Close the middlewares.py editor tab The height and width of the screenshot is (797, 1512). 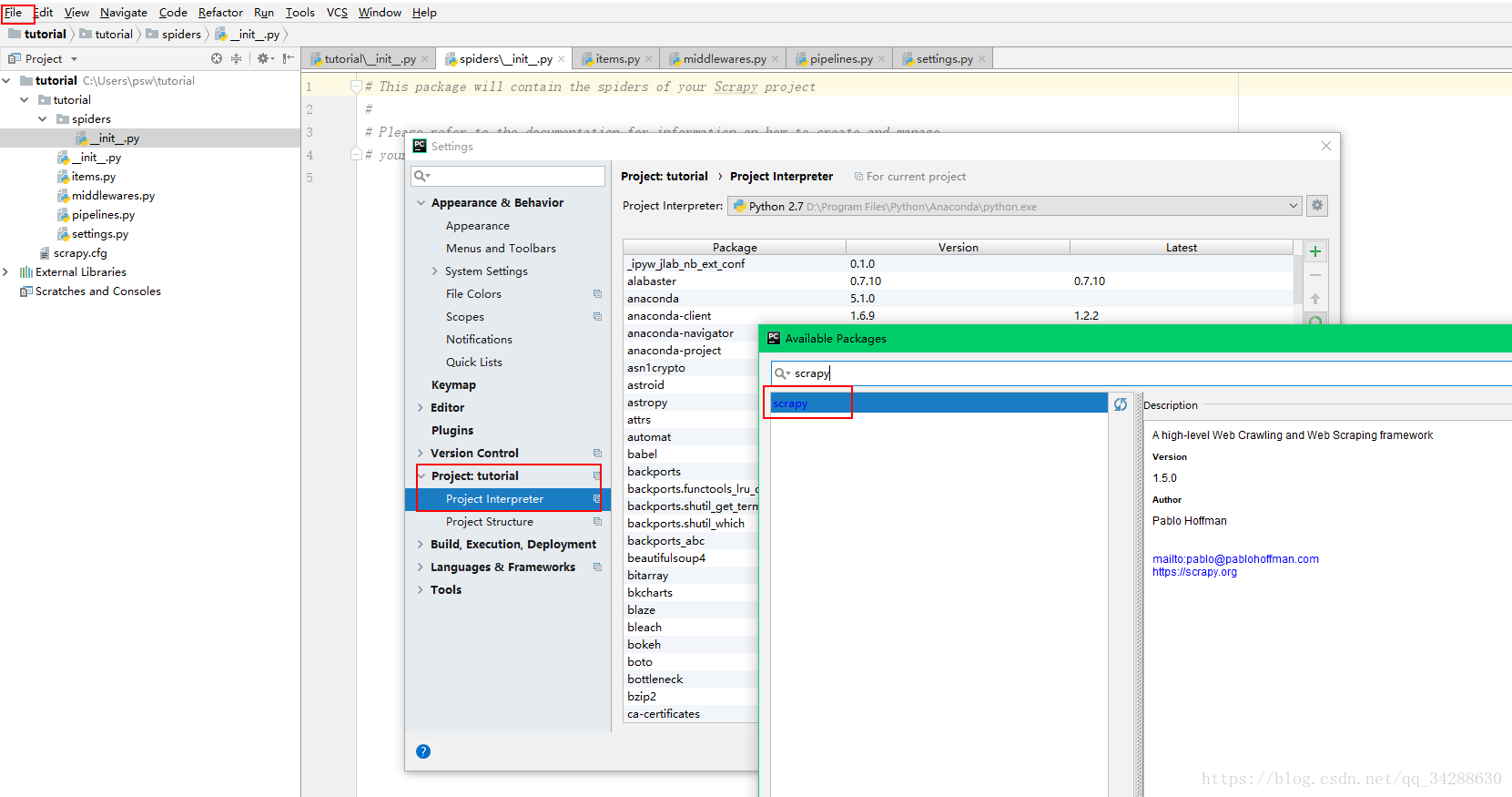776,59
